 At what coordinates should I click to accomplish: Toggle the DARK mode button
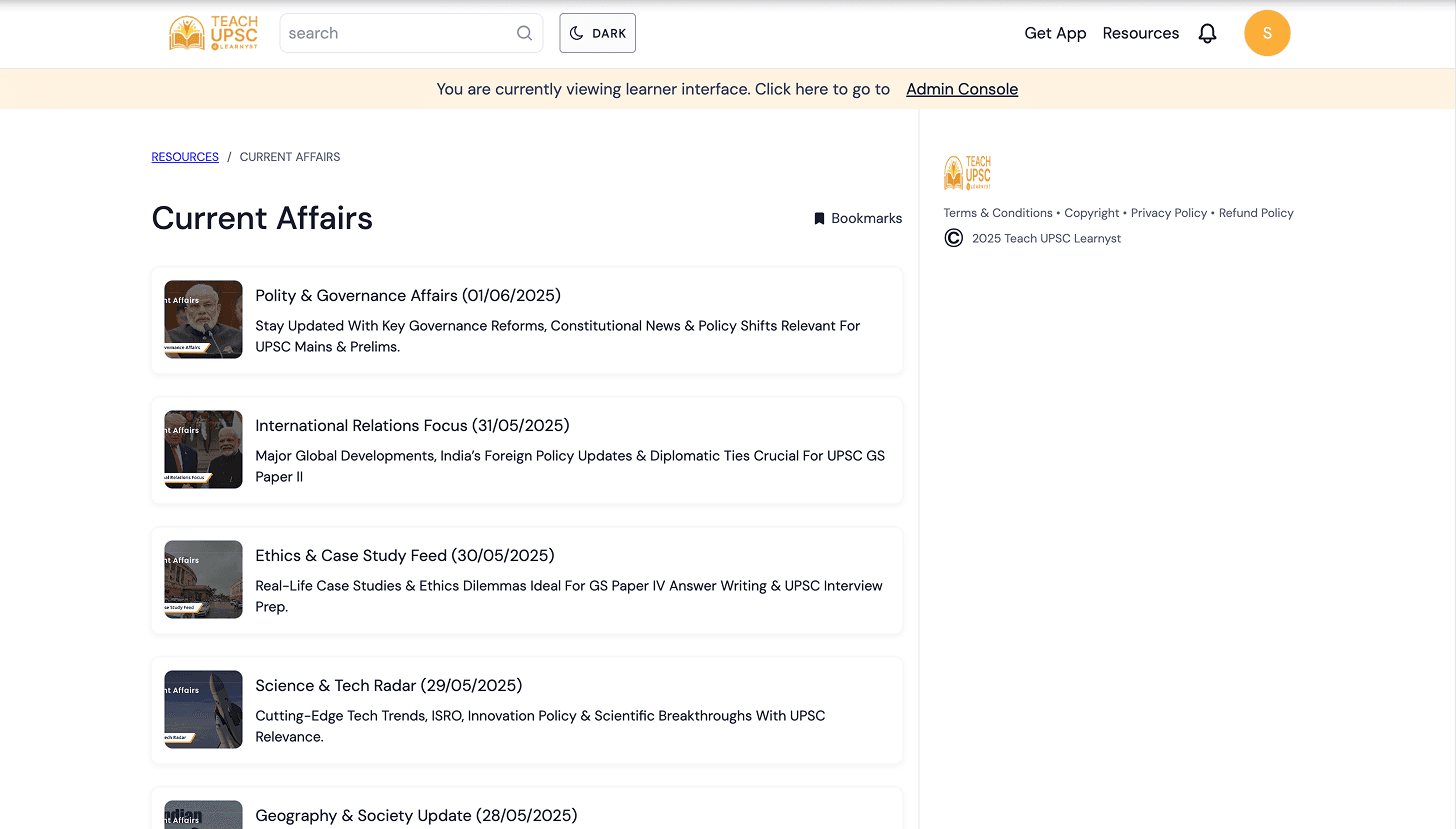(x=597, y=33)
